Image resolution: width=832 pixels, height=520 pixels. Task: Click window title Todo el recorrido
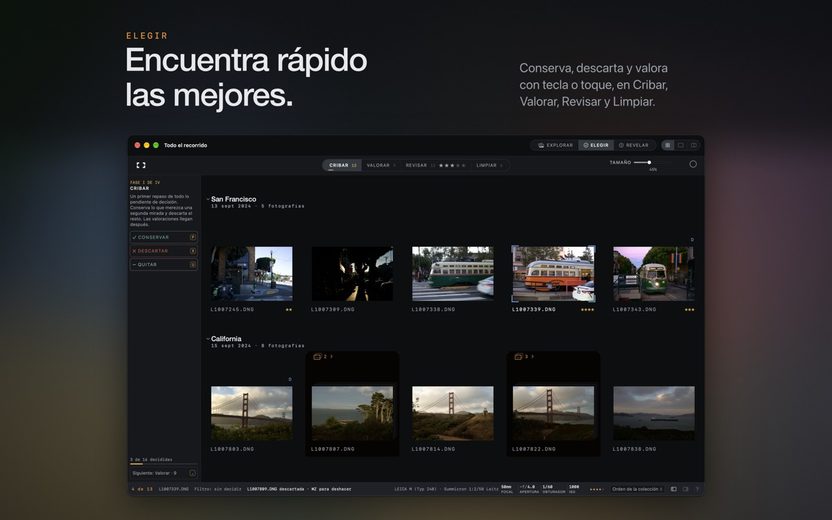point(185,145)
